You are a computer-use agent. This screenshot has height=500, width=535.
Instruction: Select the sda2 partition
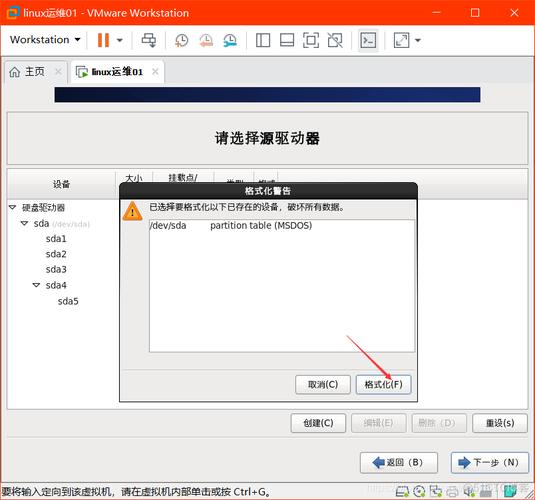coord(56,254)
